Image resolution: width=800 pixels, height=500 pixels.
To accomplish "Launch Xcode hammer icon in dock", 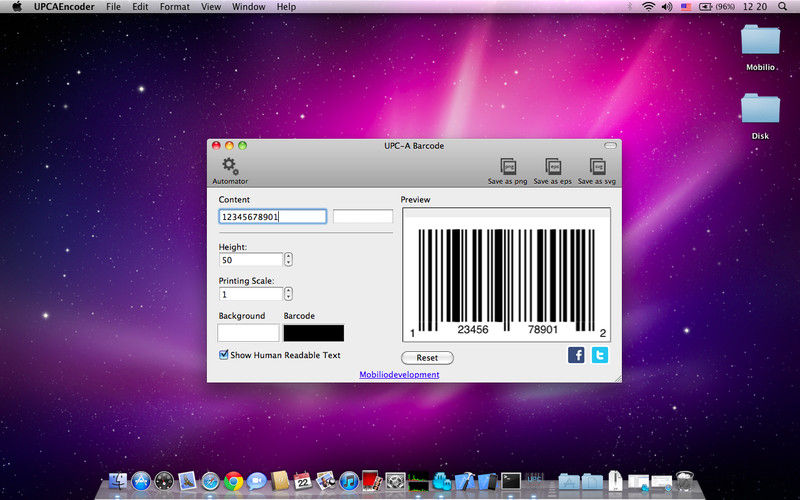I will point(464,481).
